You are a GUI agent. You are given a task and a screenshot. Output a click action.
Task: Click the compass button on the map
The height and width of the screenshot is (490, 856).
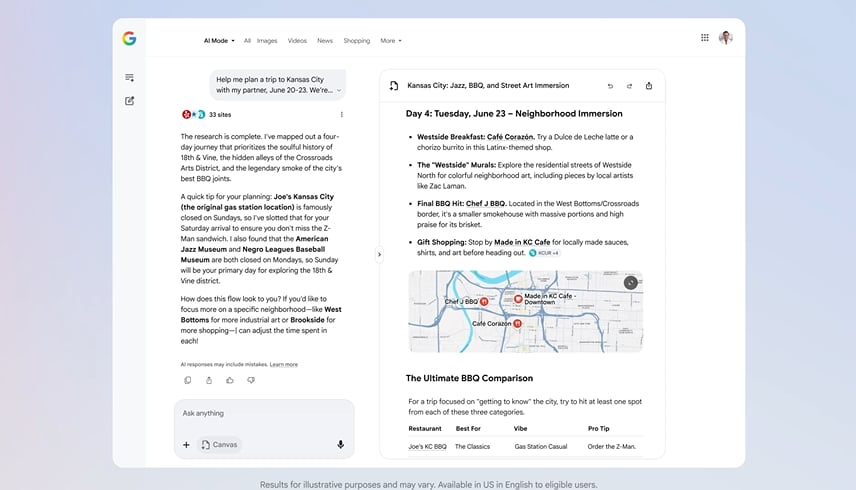[631, 283]
